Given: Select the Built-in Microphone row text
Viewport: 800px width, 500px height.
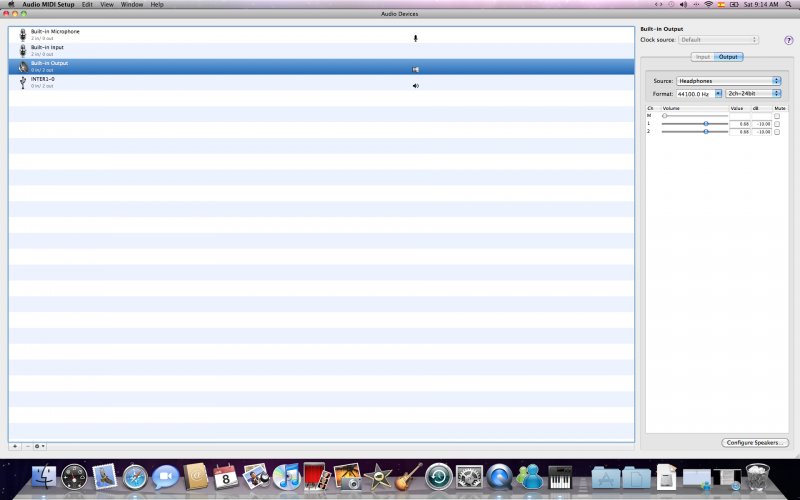Looking at the screenshot, I should coord(55,32).
